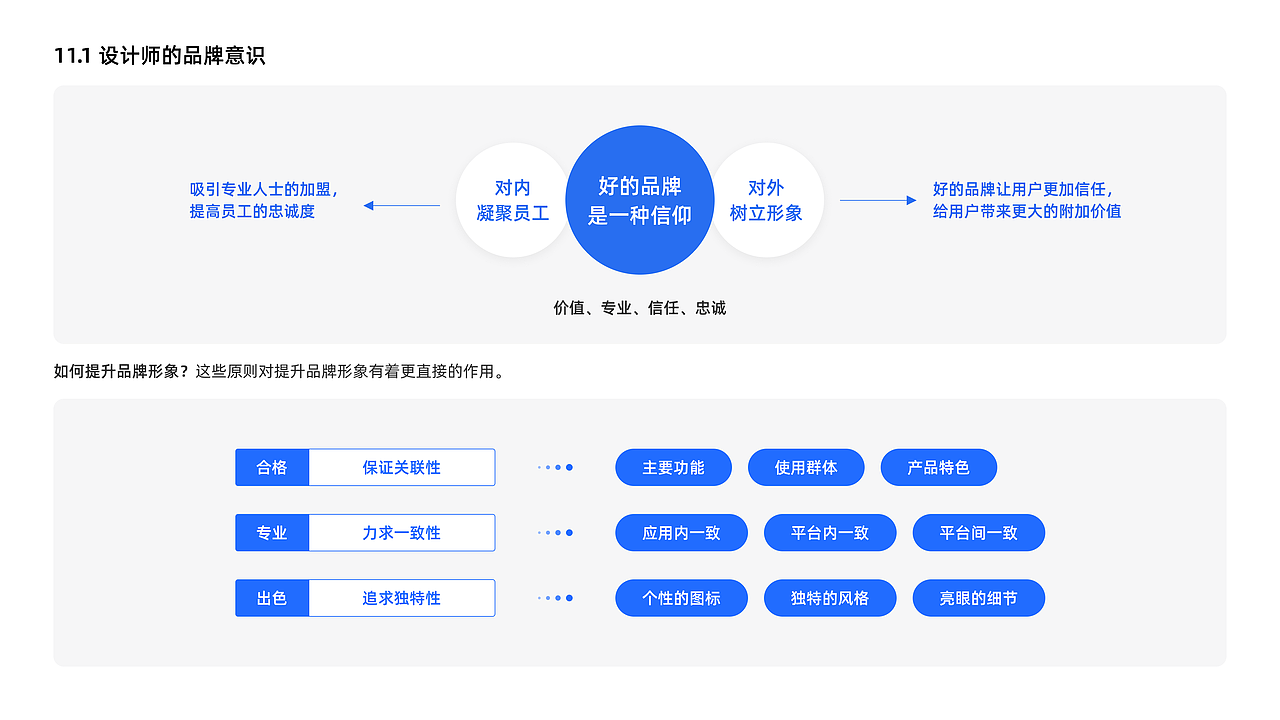Toggle the '出色' label block
This screenshot has width=1280, height=720.
[272, 597]
